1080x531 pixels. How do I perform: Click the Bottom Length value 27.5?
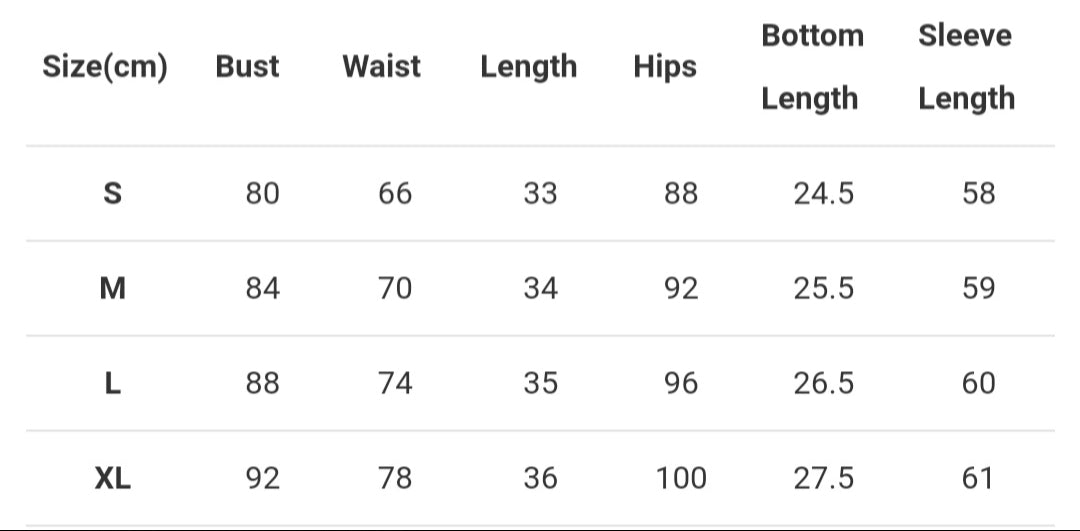click(824, 479)
